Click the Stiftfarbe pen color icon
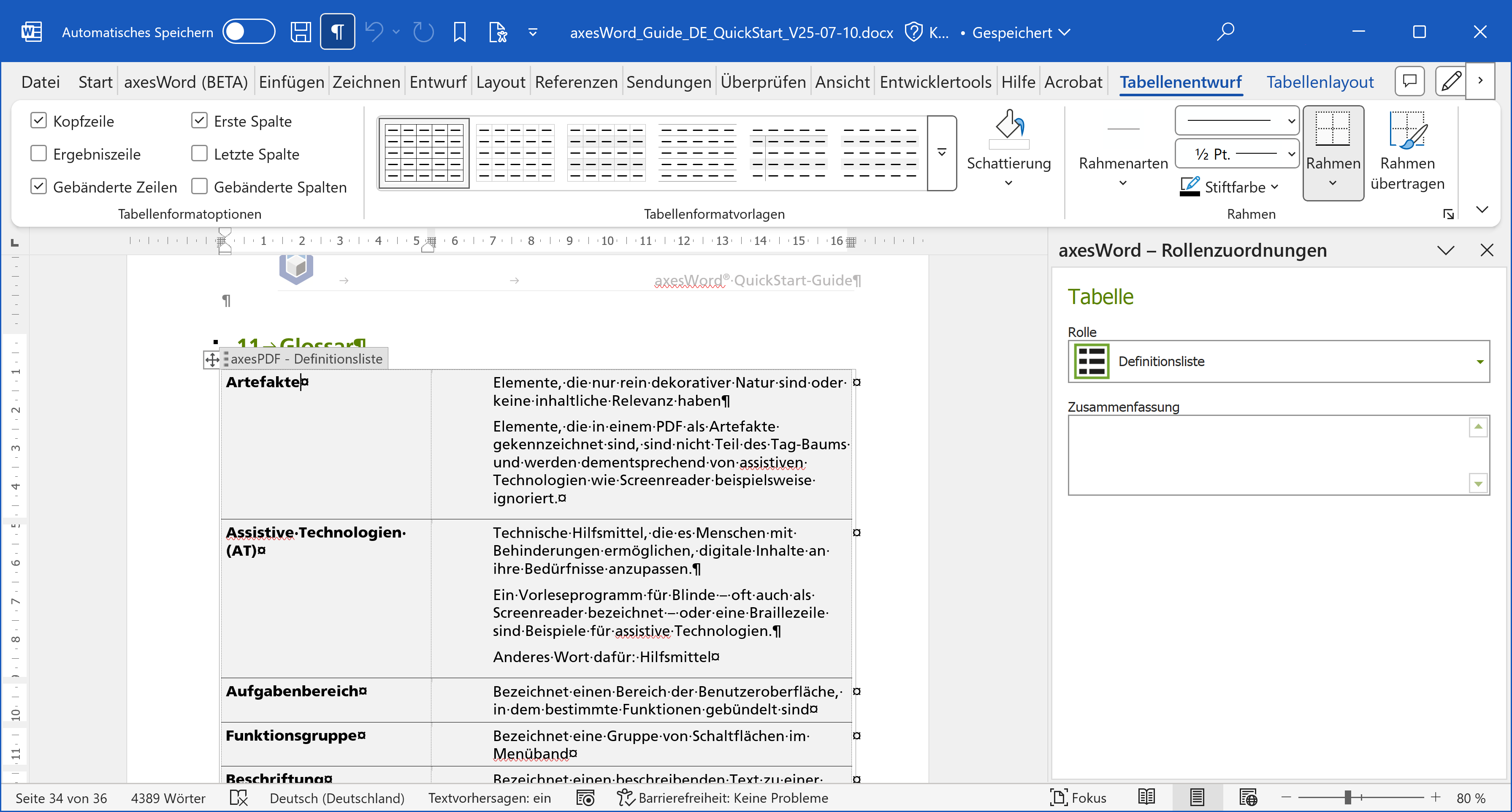The image size is (1512, 812). click(1190, 187)
